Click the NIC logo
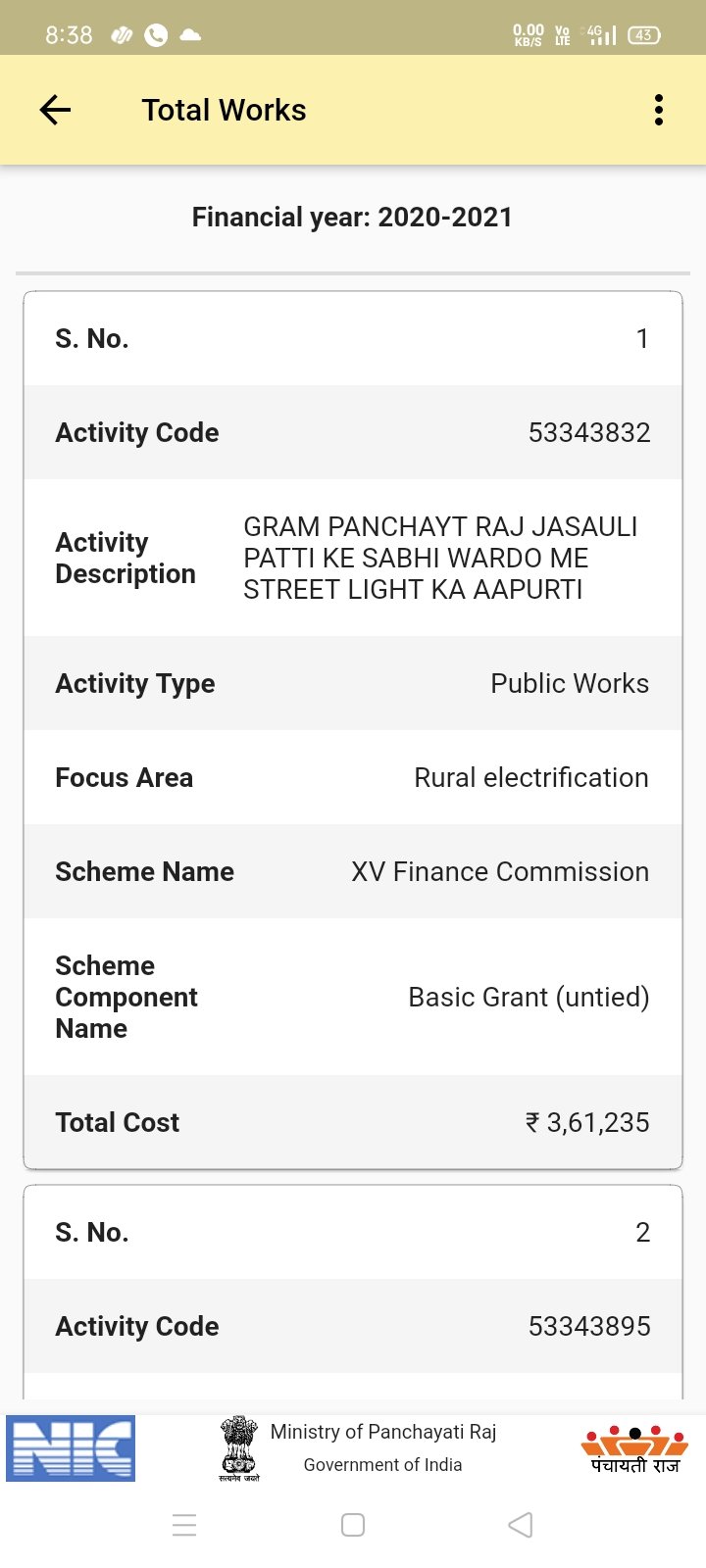Image resolution: width=706 pixels, height=1568 pixels. 71,1447
